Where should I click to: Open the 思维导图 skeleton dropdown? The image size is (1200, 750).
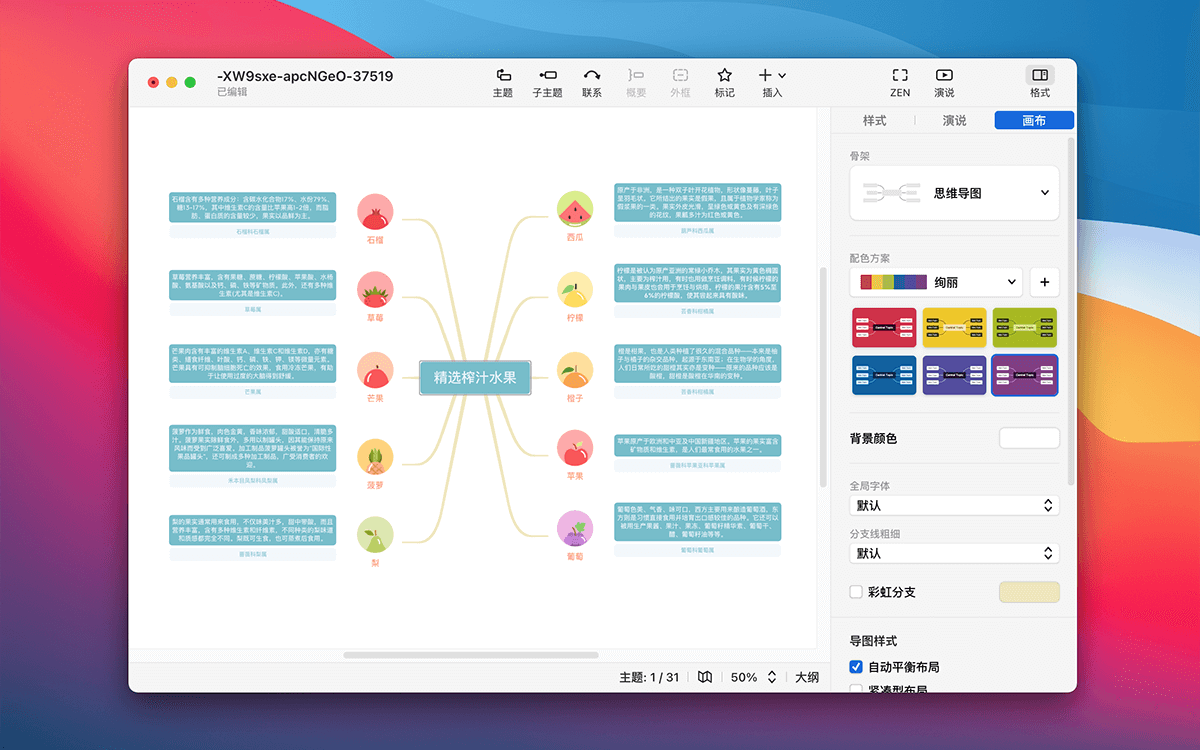click(954, 193)
